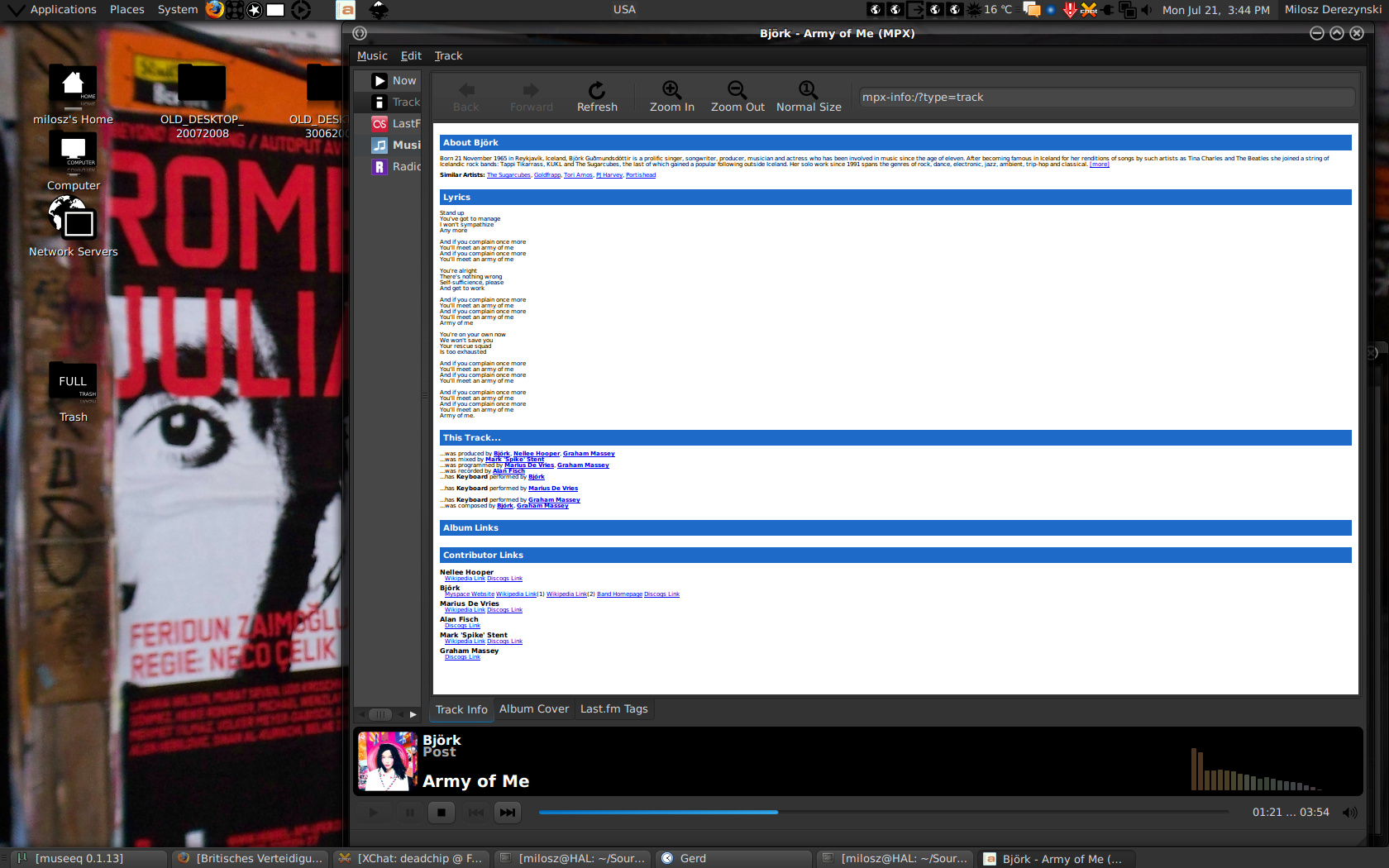Viewport: 1389px width, 868px height.
Task: Zoom In on the info page
Action: pos(671,97)
